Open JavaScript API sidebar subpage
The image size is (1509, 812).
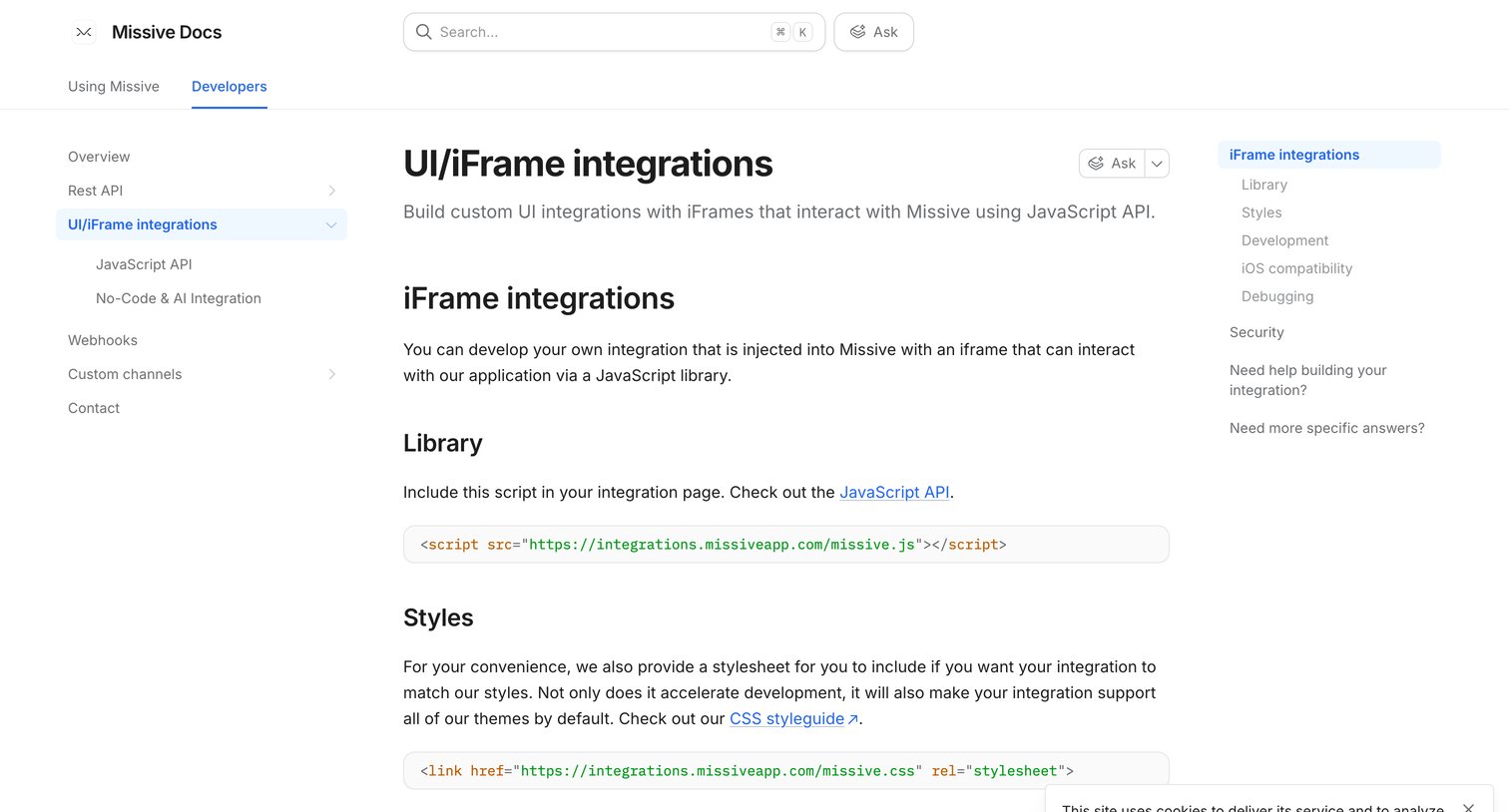click(144, 264)
